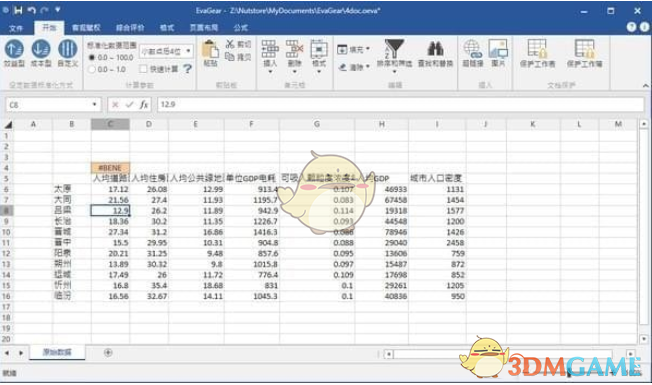Image resolution: width=652 pixels, height=385 pixels.
Task: Select the 0.0 – 100.0 range radio button
Action: click(92, 57)
